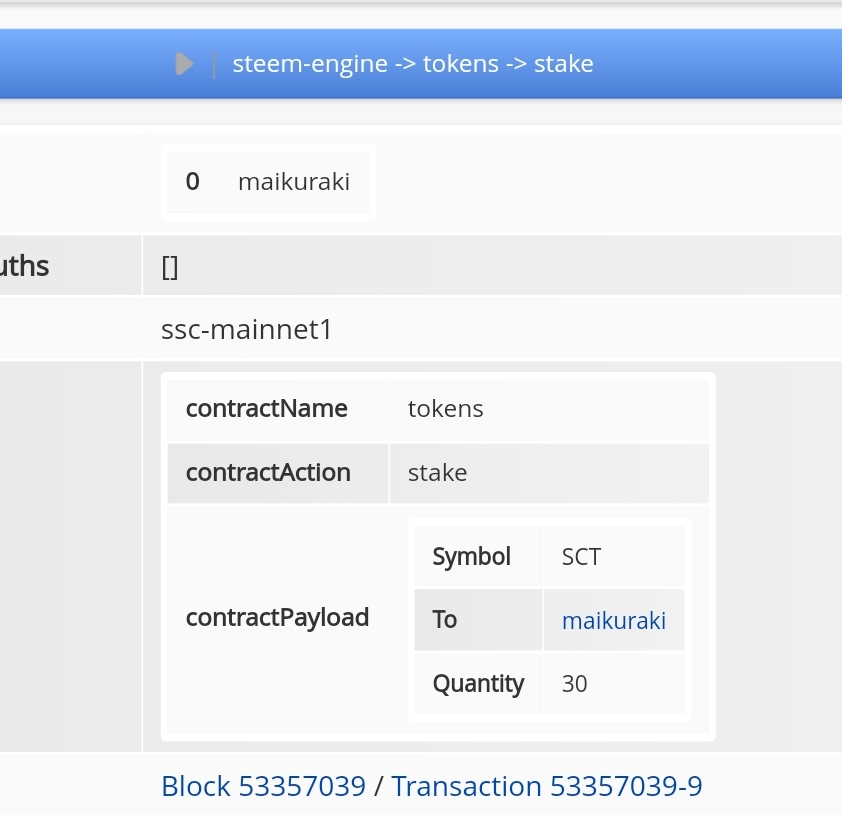Select the empty brackets auths value
Screen dimensions: 842x815
click(170, 266)
